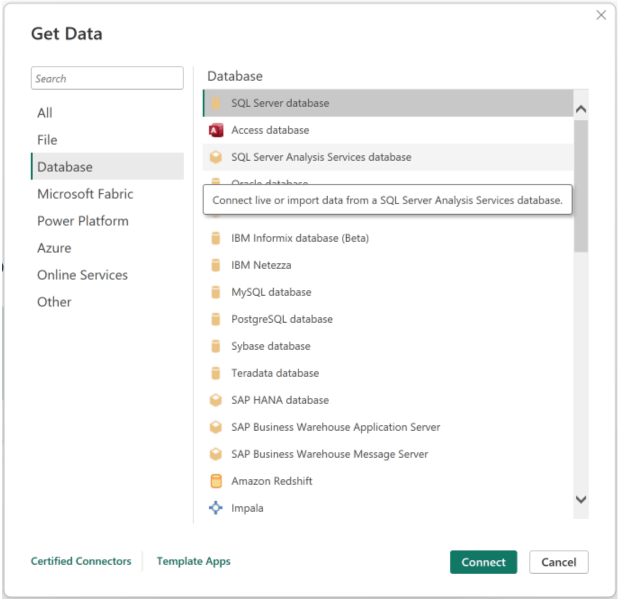619x603 pixels.
Task: Click the SAP HANA database icon
Action: click(215, 400)
